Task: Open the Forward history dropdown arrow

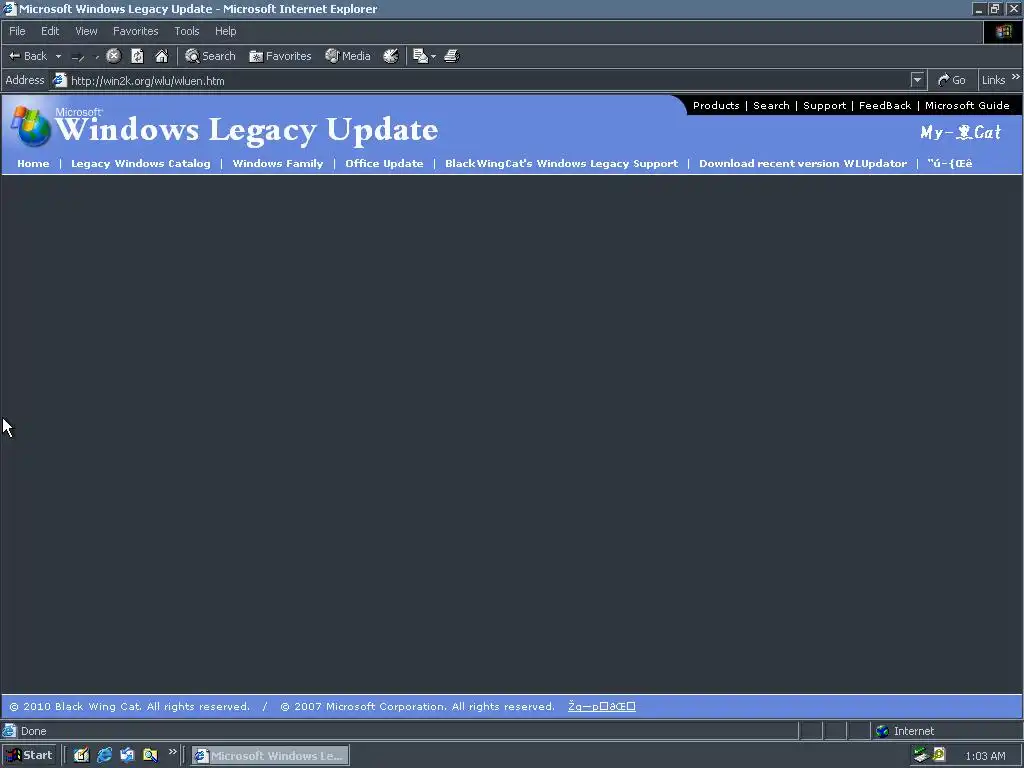Action: point(97,57)
